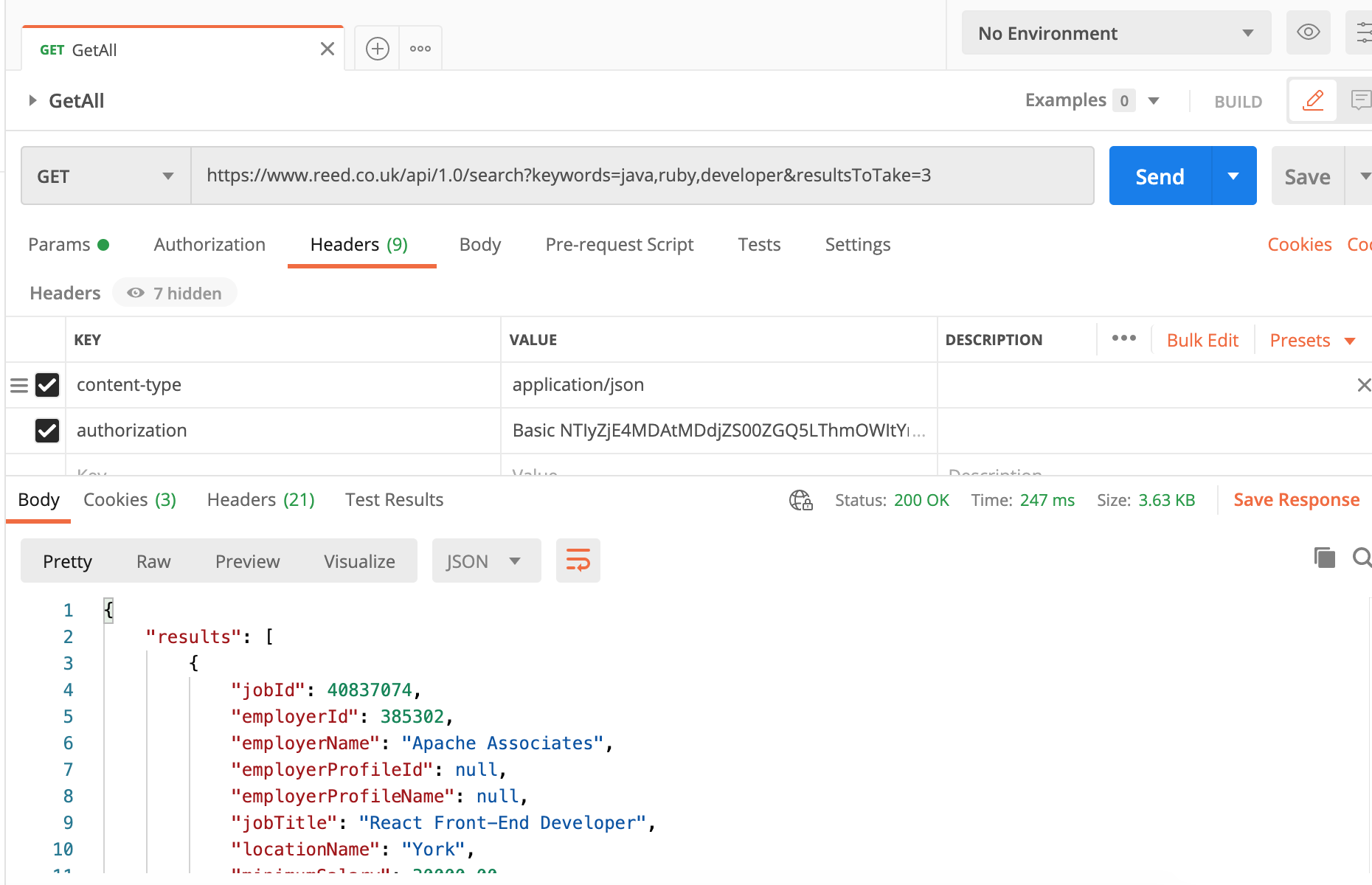Viewport: 1372px width, 885px height.
Task: Select the request Headers (9) tab
Action: click(x=359, y=244)
